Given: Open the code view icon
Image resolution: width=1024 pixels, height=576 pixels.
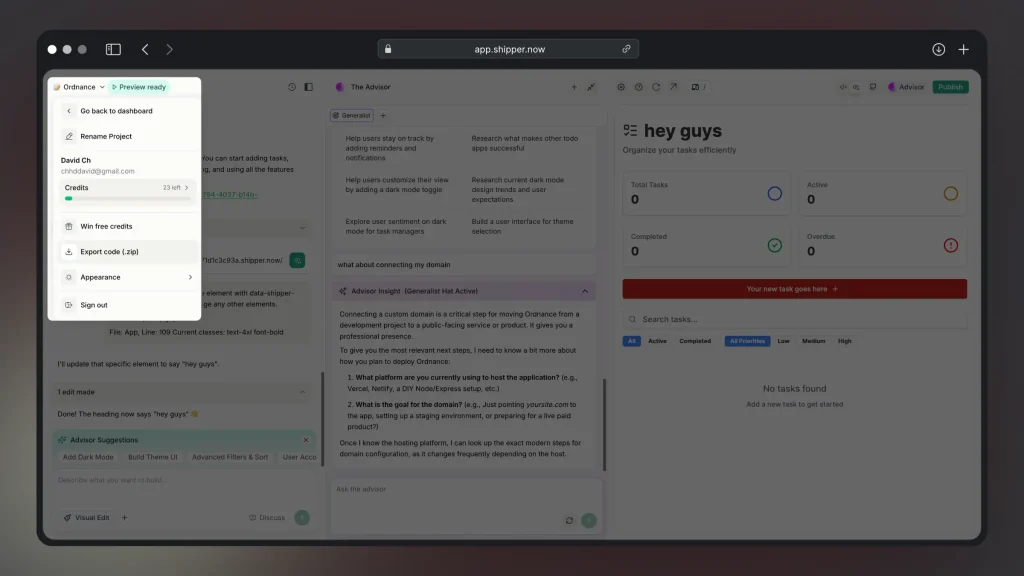Looking at the screenshot, I should pos(843,87).
